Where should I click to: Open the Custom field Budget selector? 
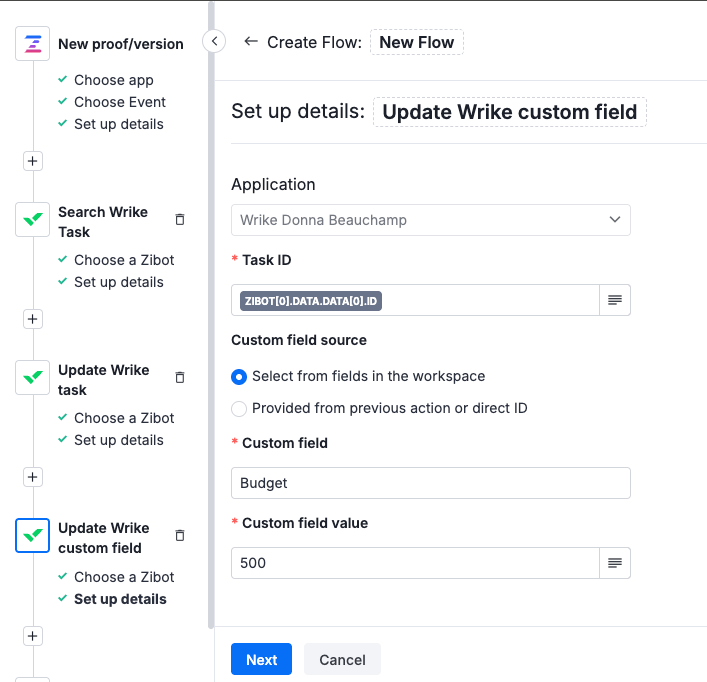coord(431,483)
